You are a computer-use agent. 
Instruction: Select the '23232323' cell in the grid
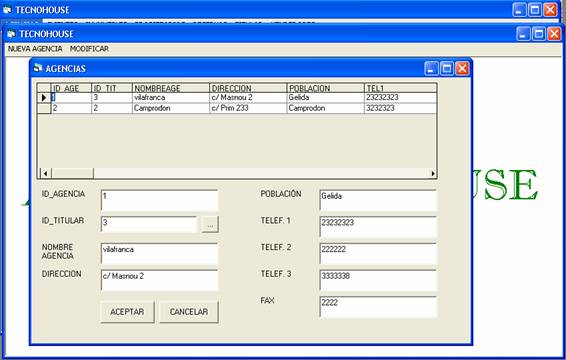tap(401, 97)
